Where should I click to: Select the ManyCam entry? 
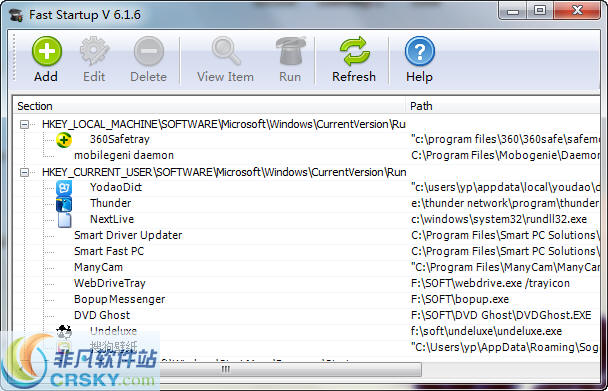pos(98,267)
